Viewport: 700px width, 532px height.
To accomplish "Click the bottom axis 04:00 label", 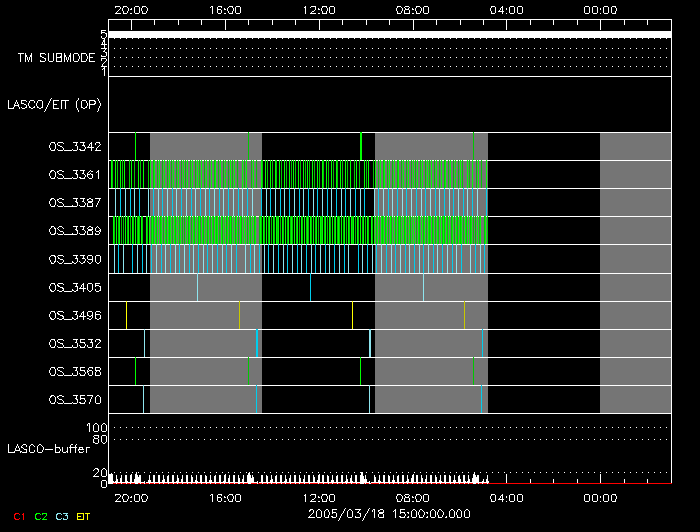I will (x=506, y=498).
